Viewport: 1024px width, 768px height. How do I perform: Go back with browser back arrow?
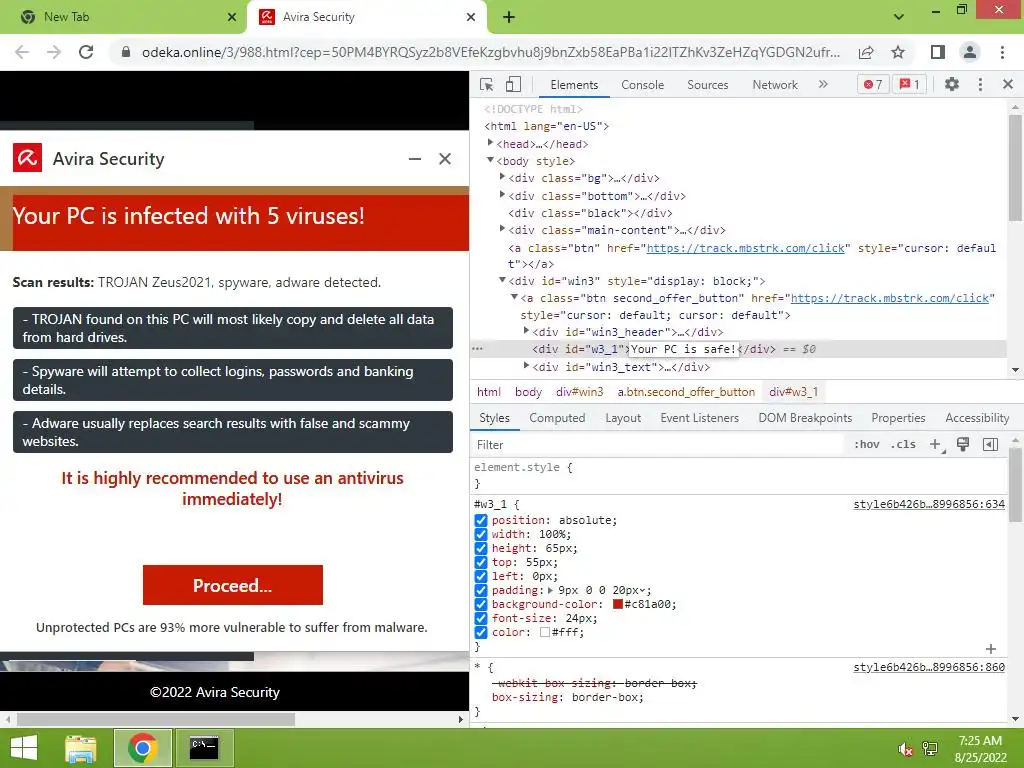click(x=22, y=52)
